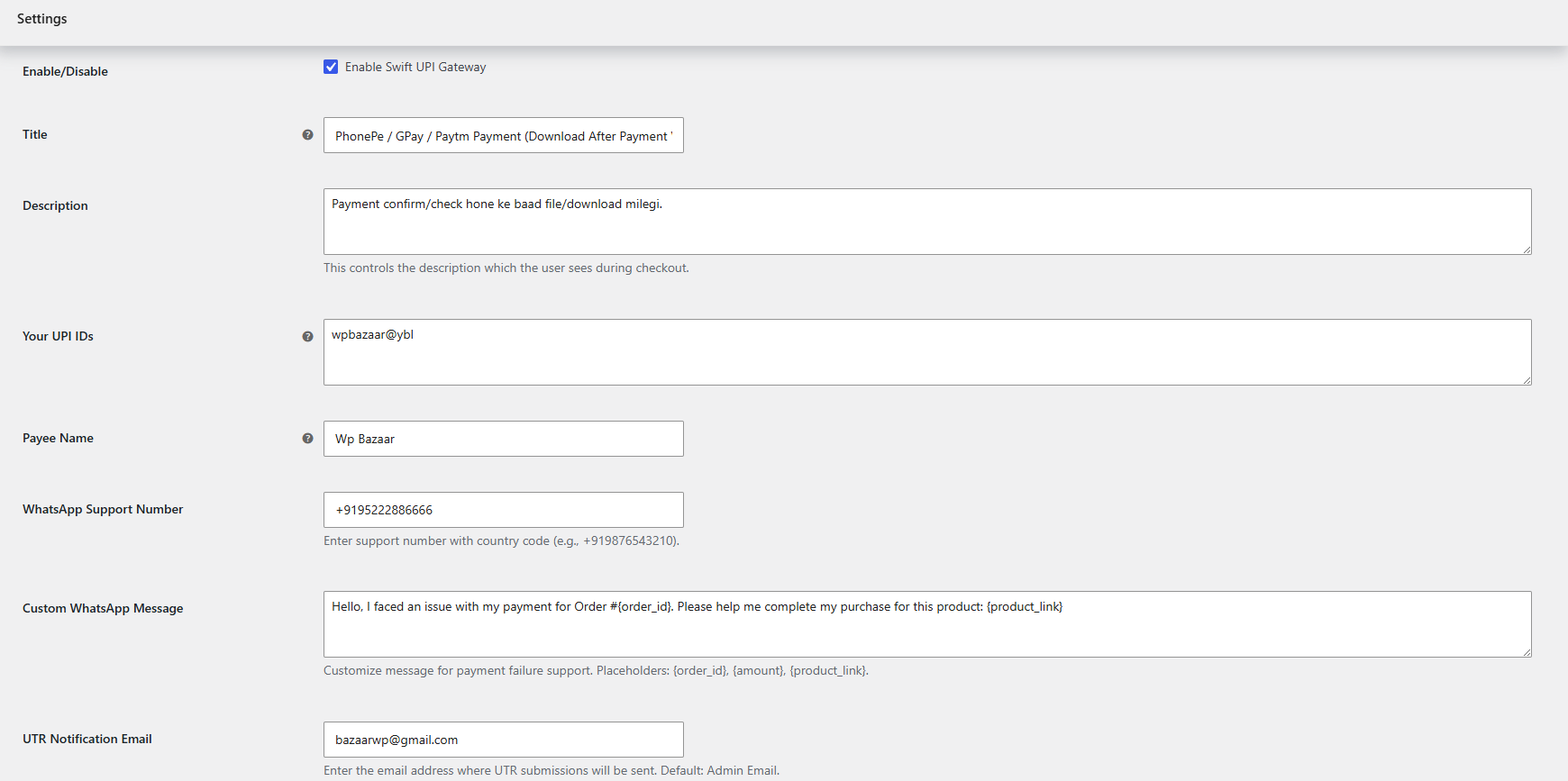Toggle the Enable Swift UPI Gateway checkbox
The height and width of the screenshot is (781, 1568).
[331, 67]
